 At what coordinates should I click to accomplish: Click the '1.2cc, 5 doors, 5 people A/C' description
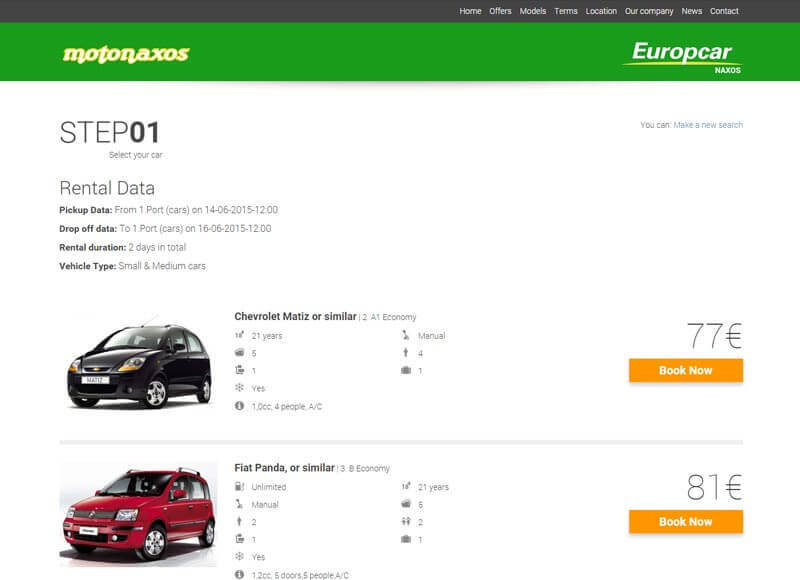pos(300,575)
